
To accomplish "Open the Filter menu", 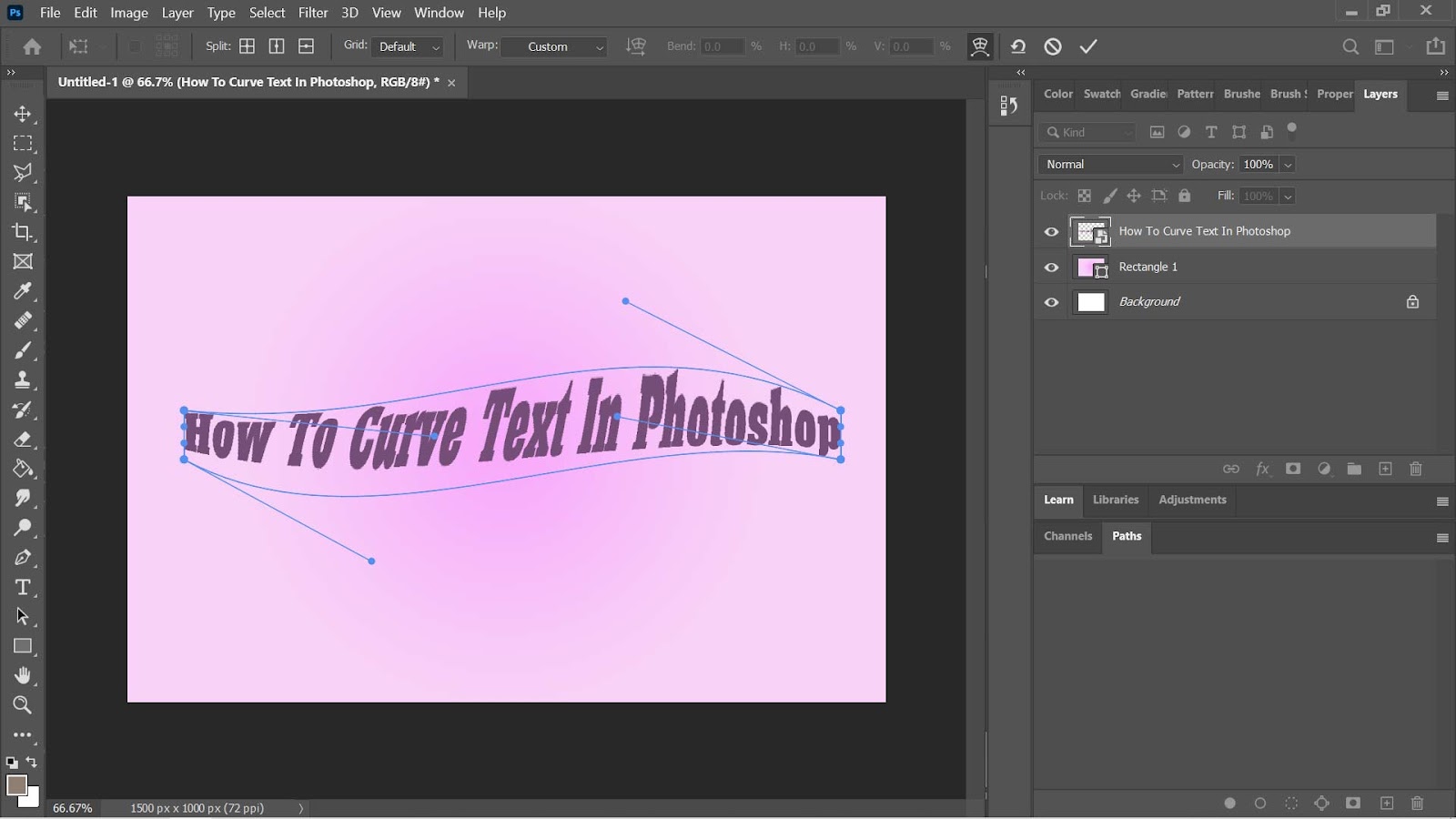I will 313,13.
